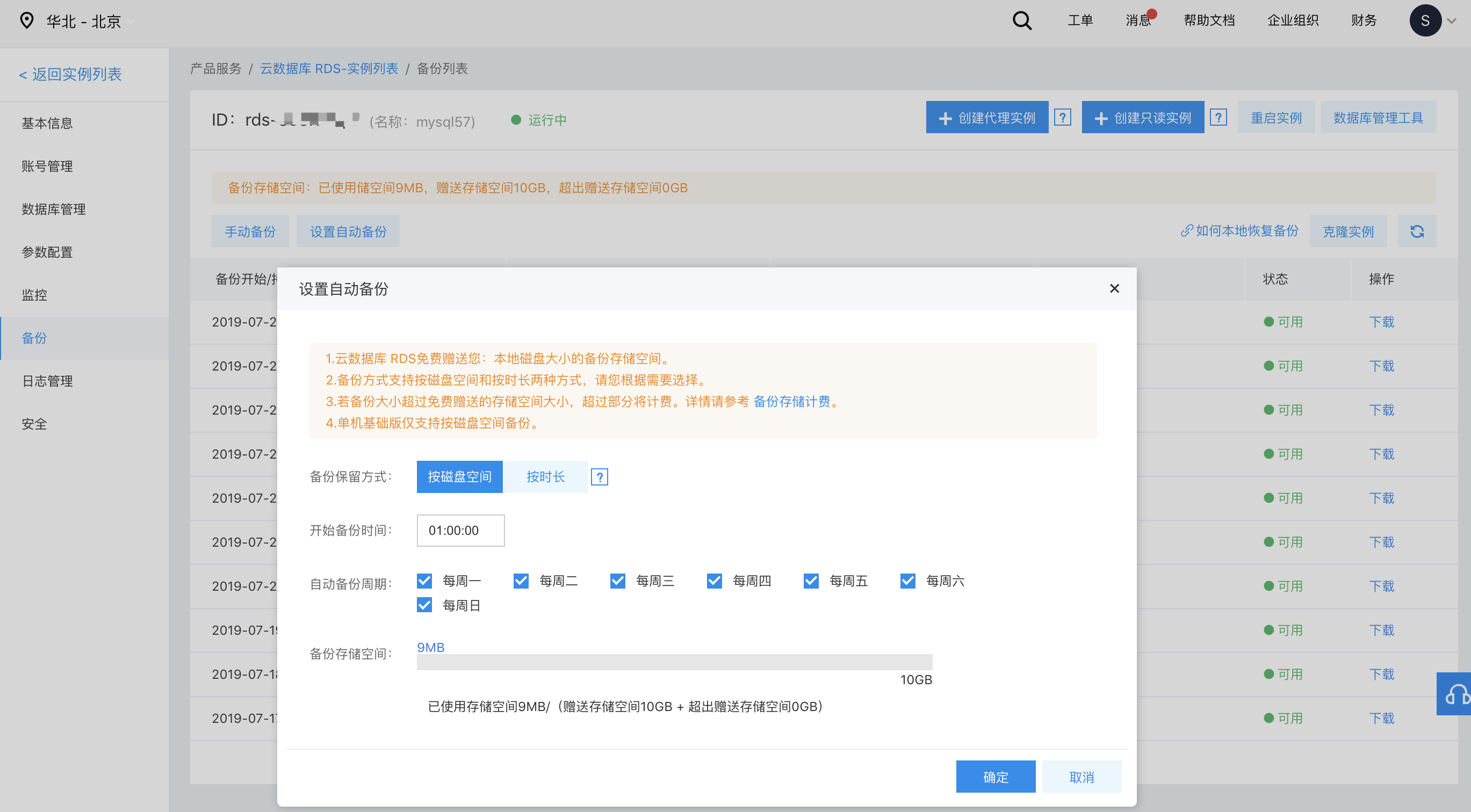1471x812 pixels.
Task: Toggle 每周四 checkbox
Action: point(715,581)
